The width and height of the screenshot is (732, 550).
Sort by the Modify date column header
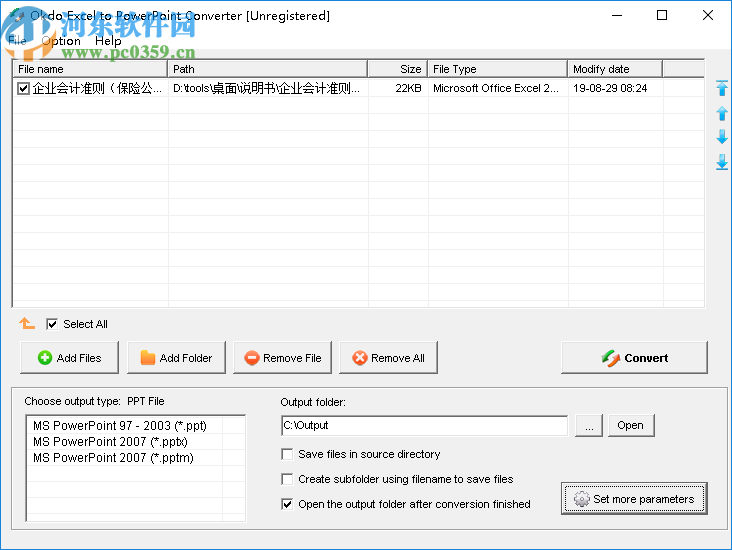click(x=615, y=69)
